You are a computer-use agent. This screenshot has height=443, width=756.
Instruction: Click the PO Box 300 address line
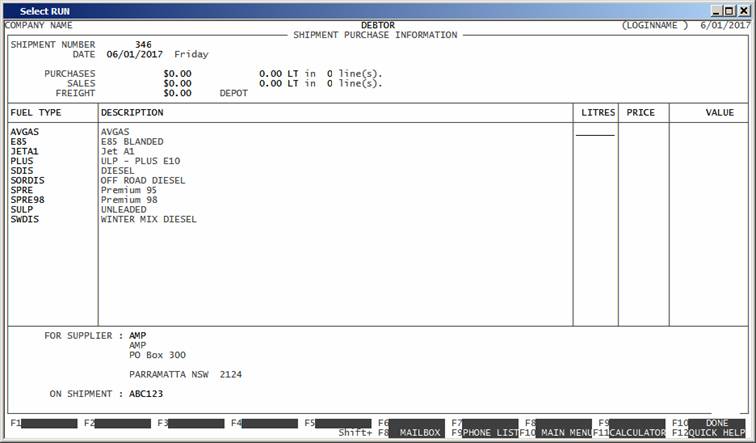click(157, 355)
